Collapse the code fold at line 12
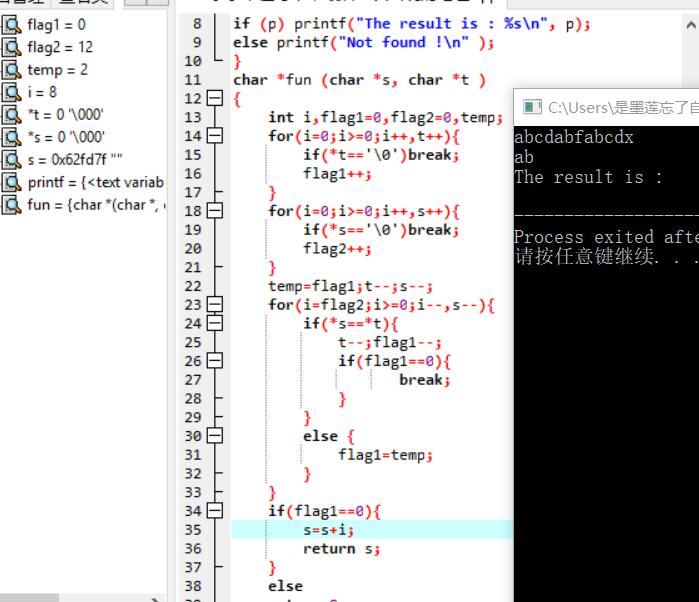 coord(215,98)
